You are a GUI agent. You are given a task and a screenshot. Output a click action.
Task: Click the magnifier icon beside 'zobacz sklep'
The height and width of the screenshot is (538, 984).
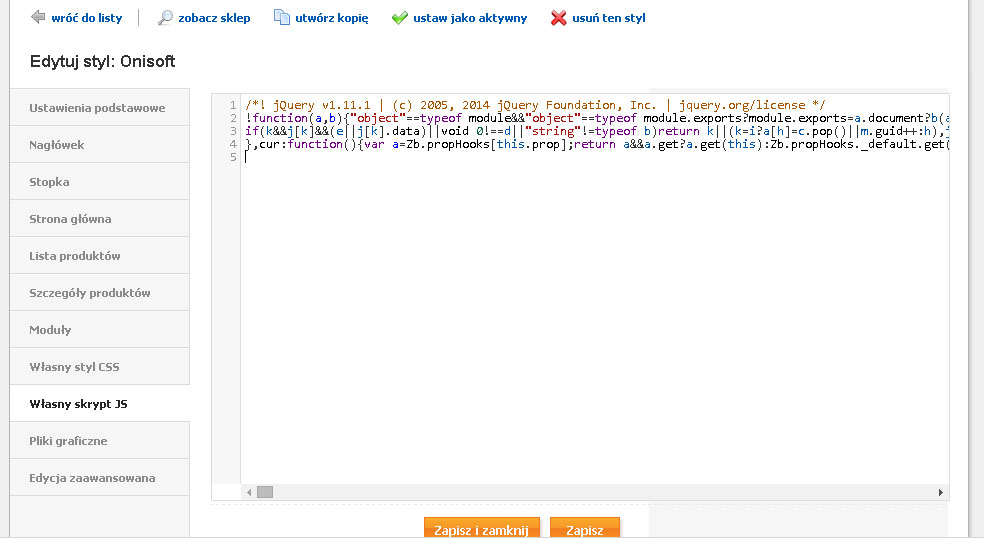pos(165,18)
